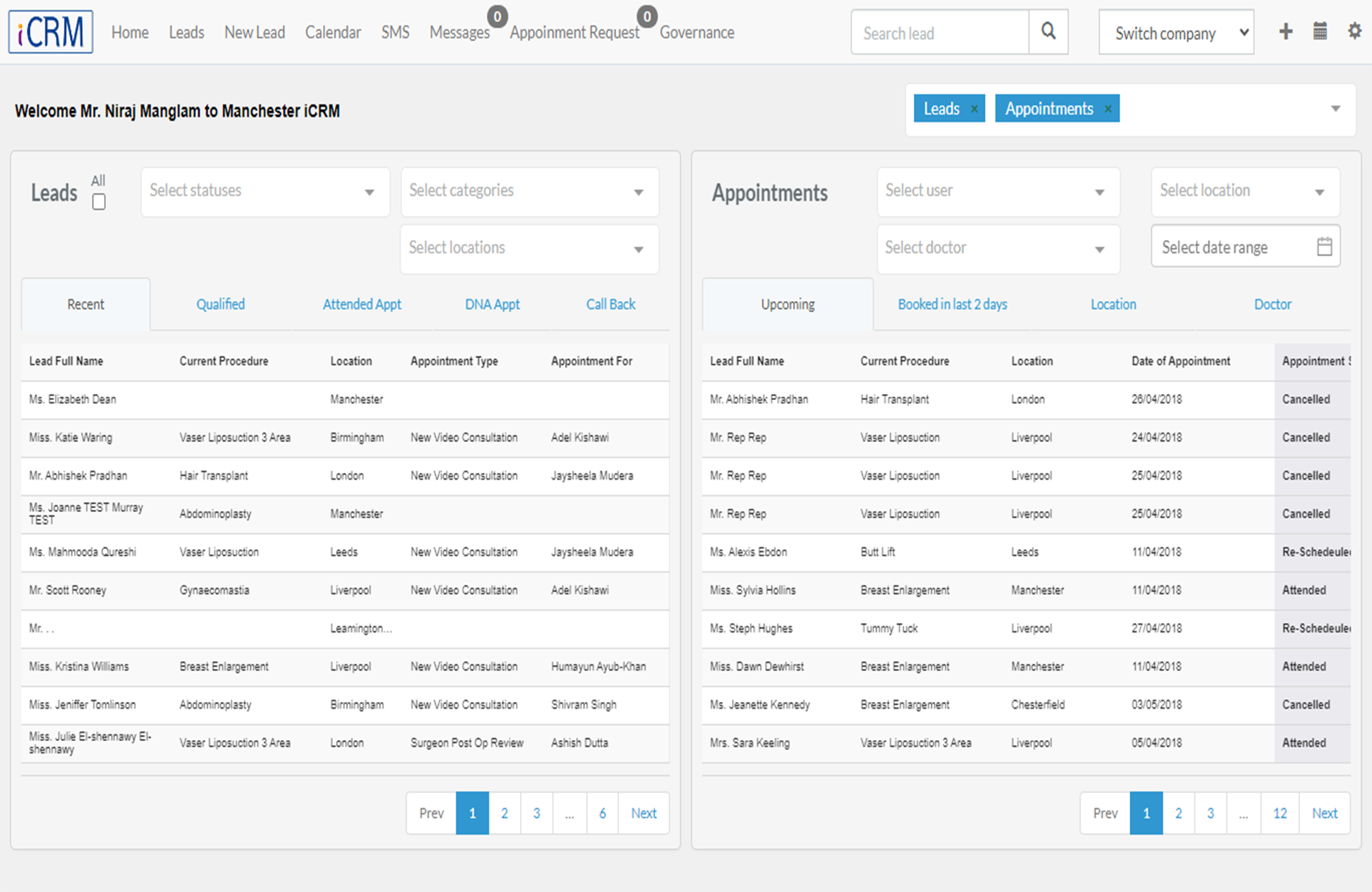The width and height of the screenshot is (1372, 892).
Task: Expand the Select doctor dropdown
Action: point(998,248)
